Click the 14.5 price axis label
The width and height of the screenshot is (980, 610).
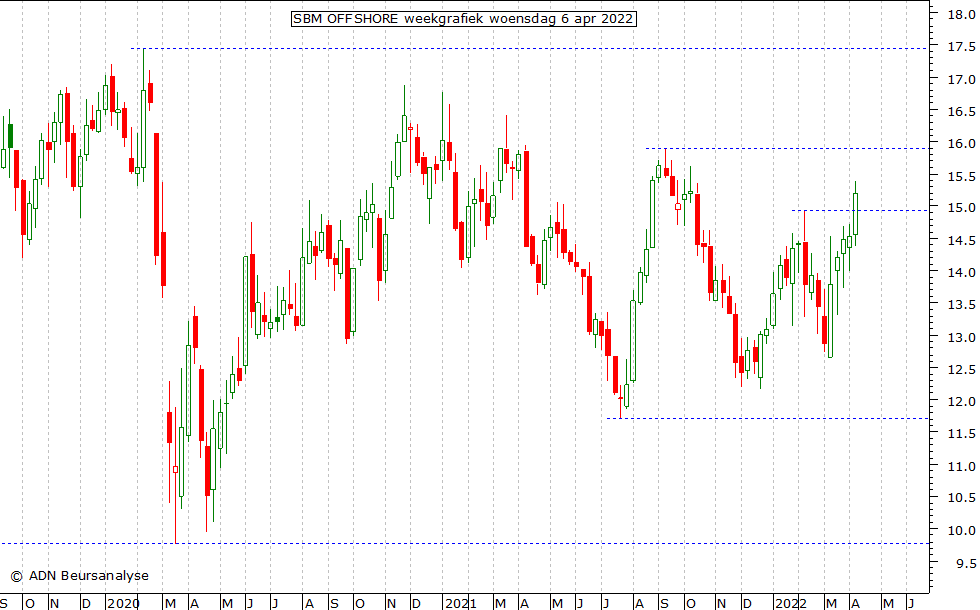[961, 240]
